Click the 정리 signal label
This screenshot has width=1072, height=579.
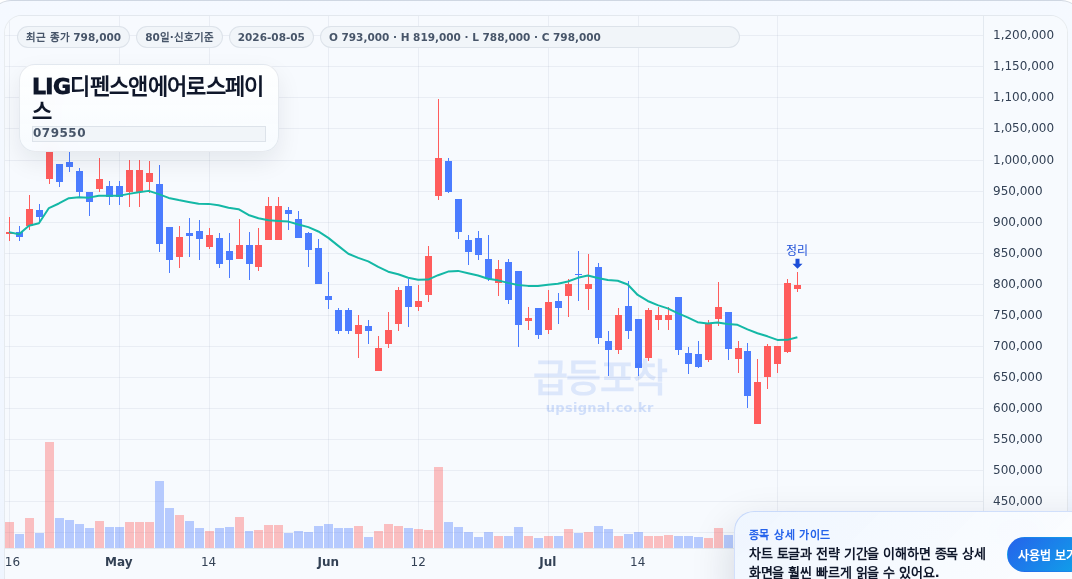pyautogui.click(x=797, y=250)
